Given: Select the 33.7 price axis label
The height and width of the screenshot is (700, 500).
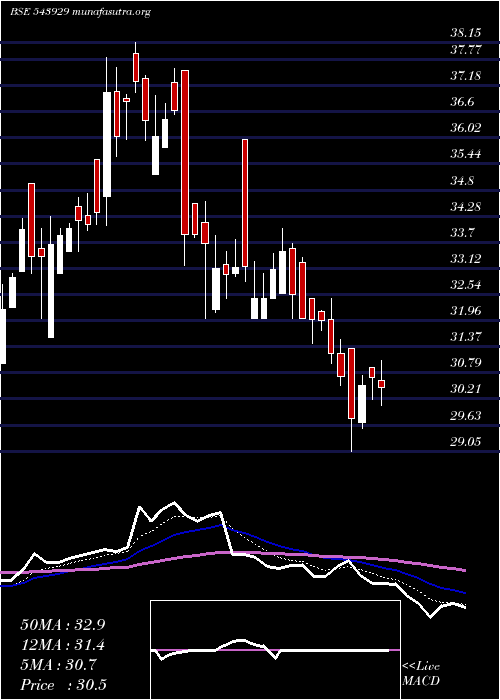Looking at the screenshot, I should (x=462, y=233).
